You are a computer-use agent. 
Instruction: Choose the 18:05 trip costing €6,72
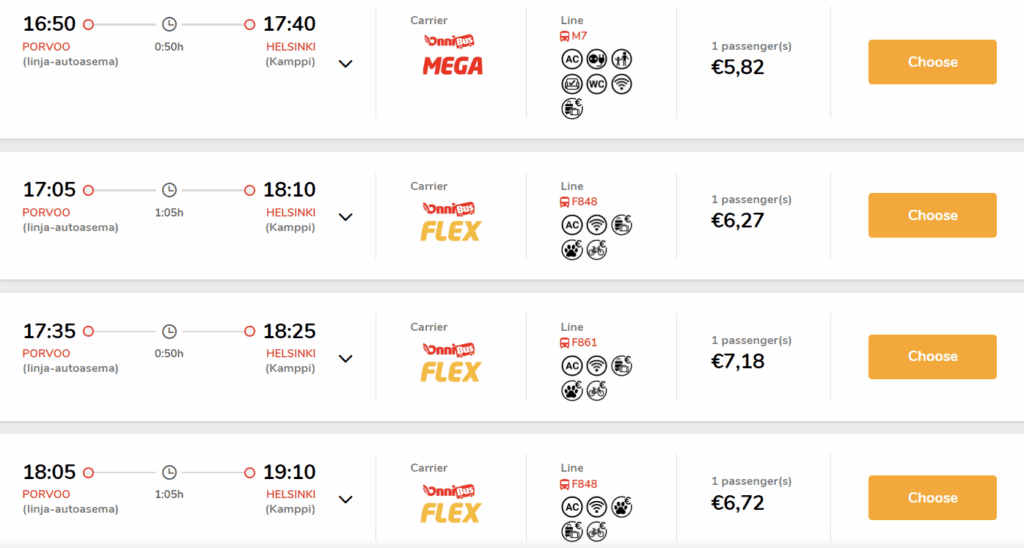tap(932, 498)
